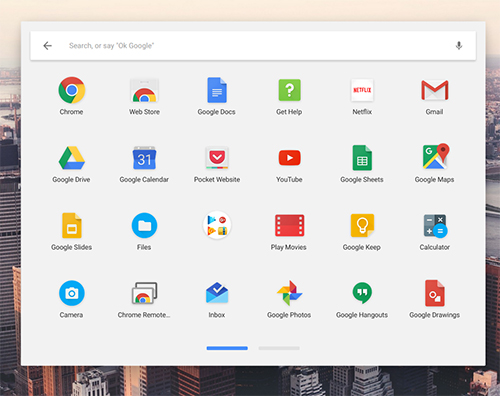Open the Inbox app
This screenshot has width=500, height=396.
tap(217, 293)
